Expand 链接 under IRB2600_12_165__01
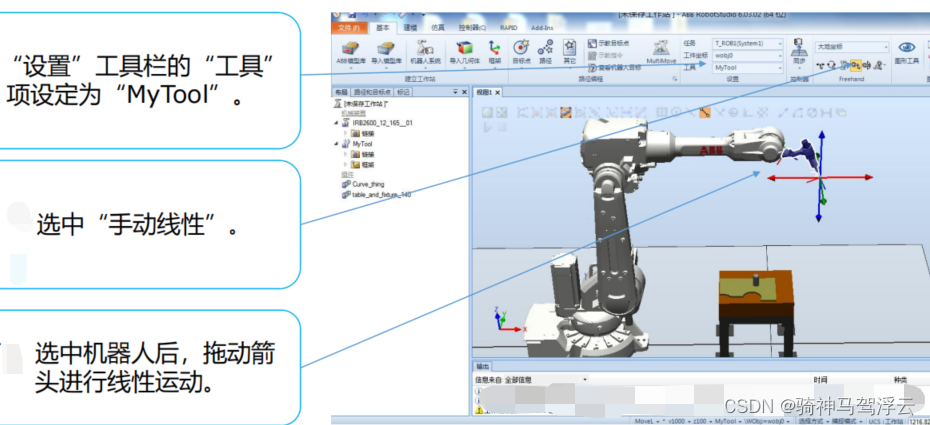 coord(346,133)
